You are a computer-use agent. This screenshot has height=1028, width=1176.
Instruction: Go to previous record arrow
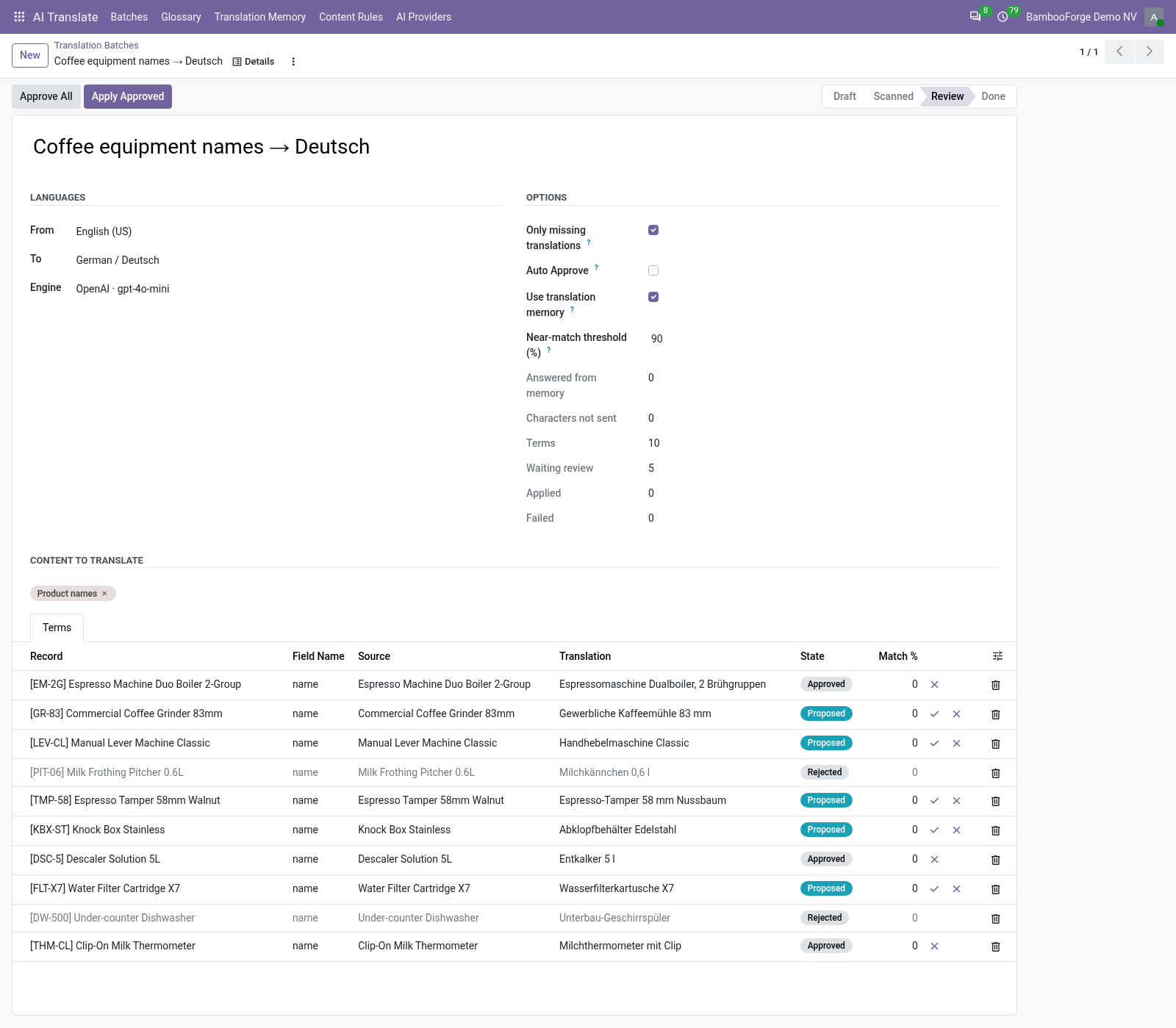pyautogui.click(x=1119, y=51)
